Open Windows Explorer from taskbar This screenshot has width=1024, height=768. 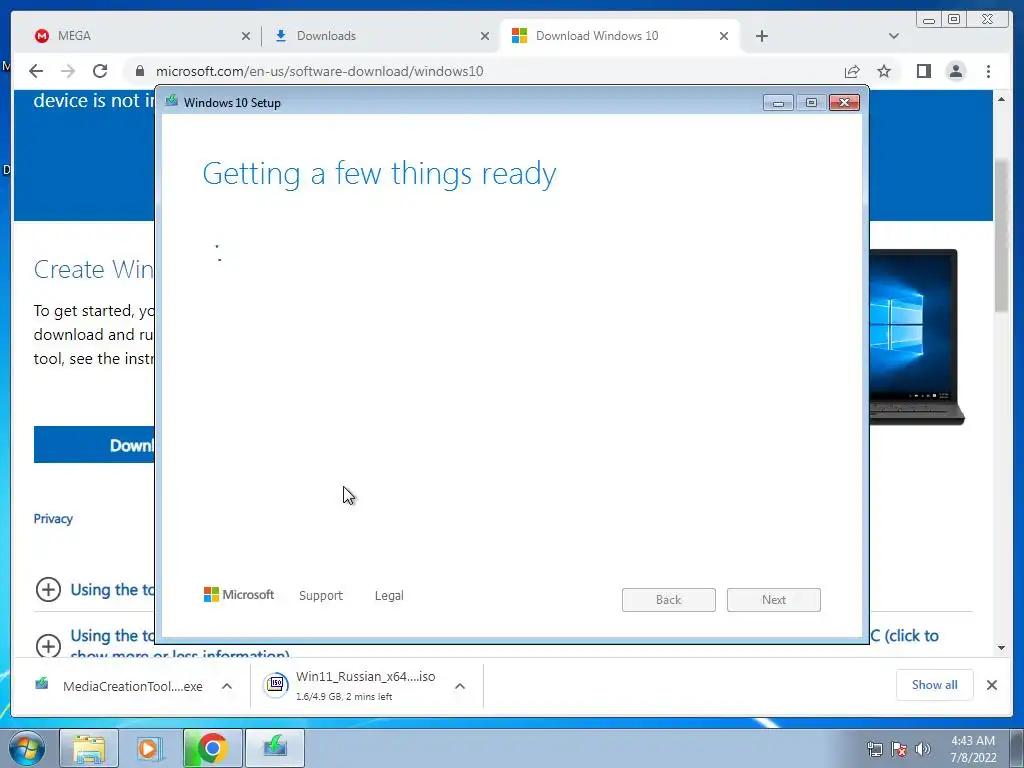click(x=89, y=748)
